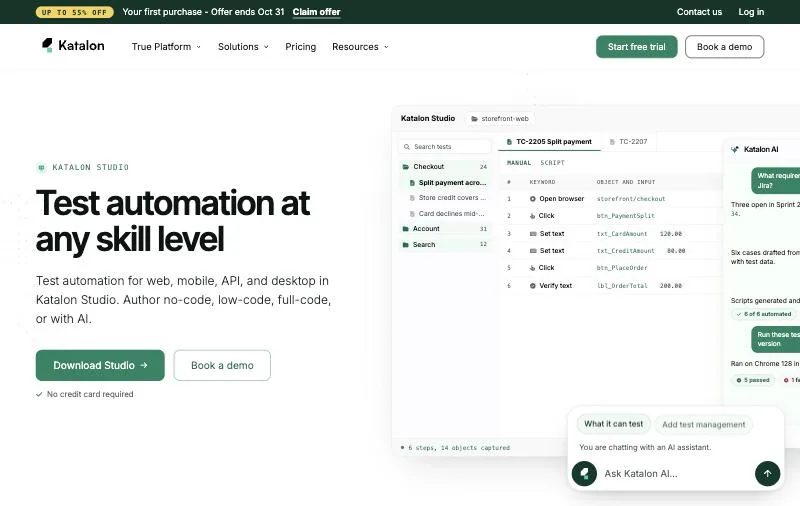
Task: Click the storefront/checkout object value
Action: pyautogui.click(x=631, y=199)
